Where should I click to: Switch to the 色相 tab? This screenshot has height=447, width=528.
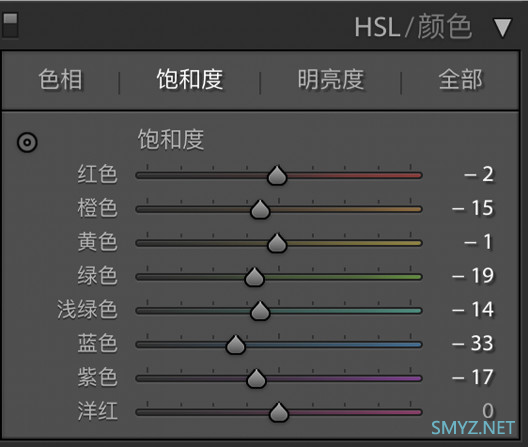60,79
